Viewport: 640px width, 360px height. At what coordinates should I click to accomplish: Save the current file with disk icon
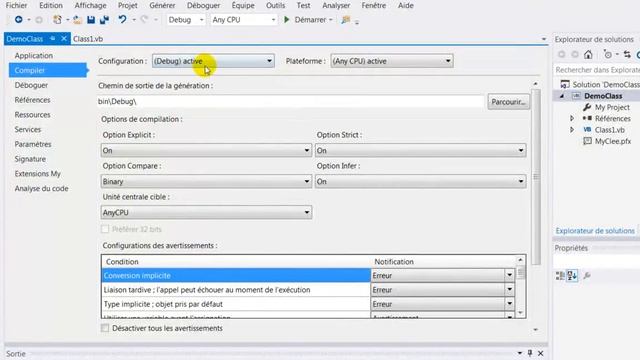[91, 20]
